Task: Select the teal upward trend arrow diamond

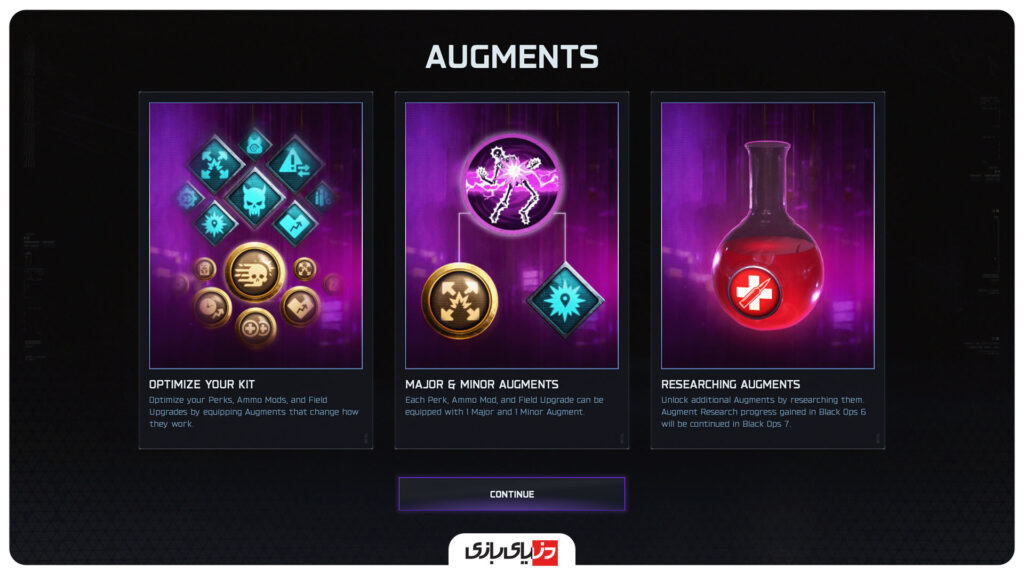Action: (x=295, y=225)
